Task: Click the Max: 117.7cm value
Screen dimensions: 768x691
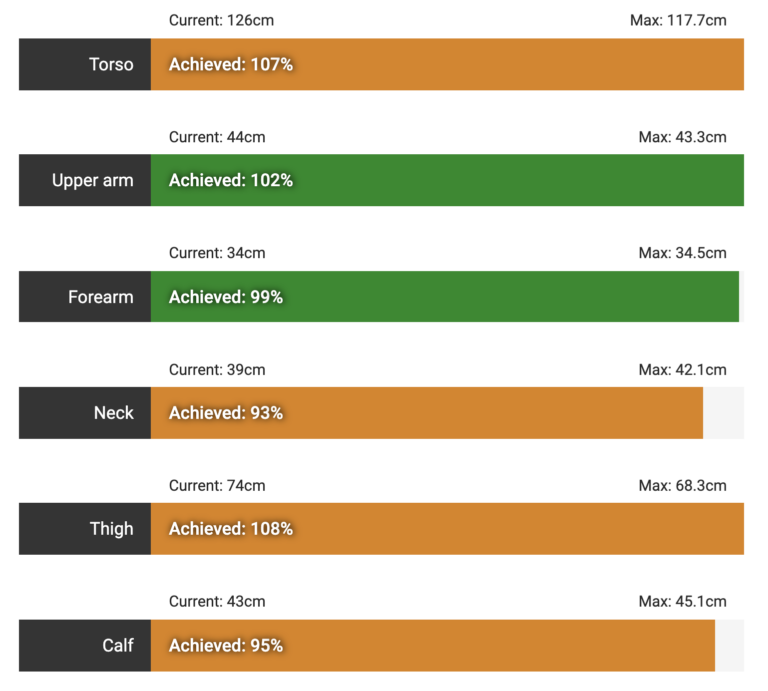Action: [x=678, y=20]
